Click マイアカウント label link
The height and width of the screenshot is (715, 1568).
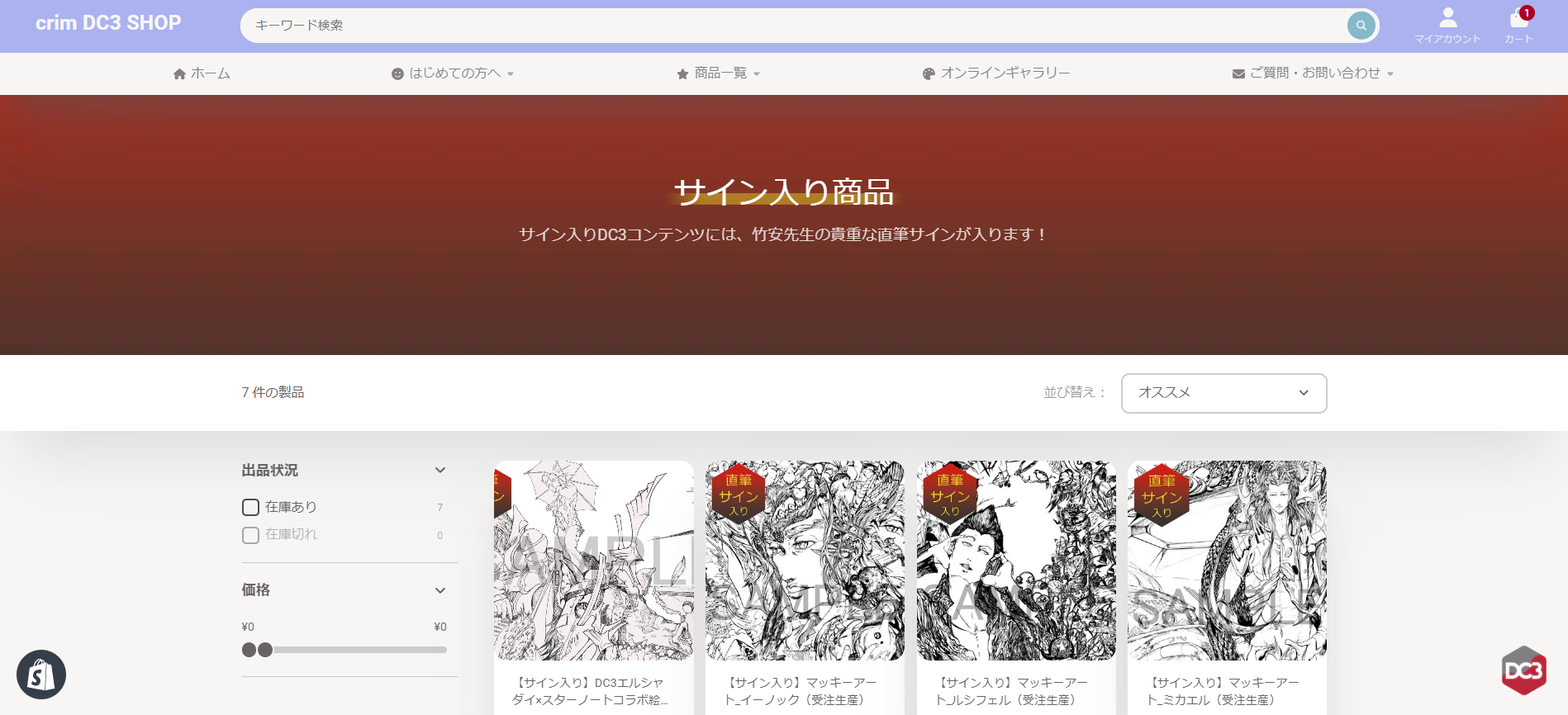[x=1447, y=39]
